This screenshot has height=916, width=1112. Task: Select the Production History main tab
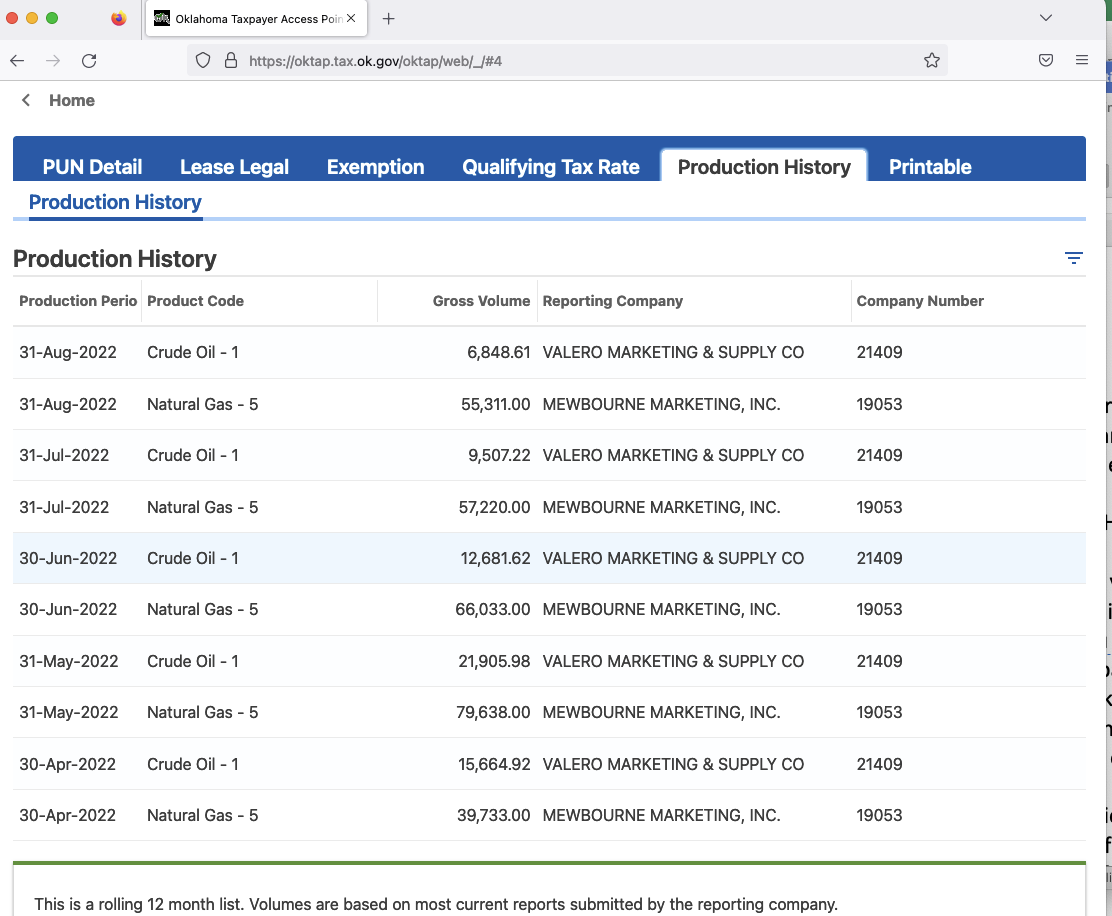coord(764,167)
